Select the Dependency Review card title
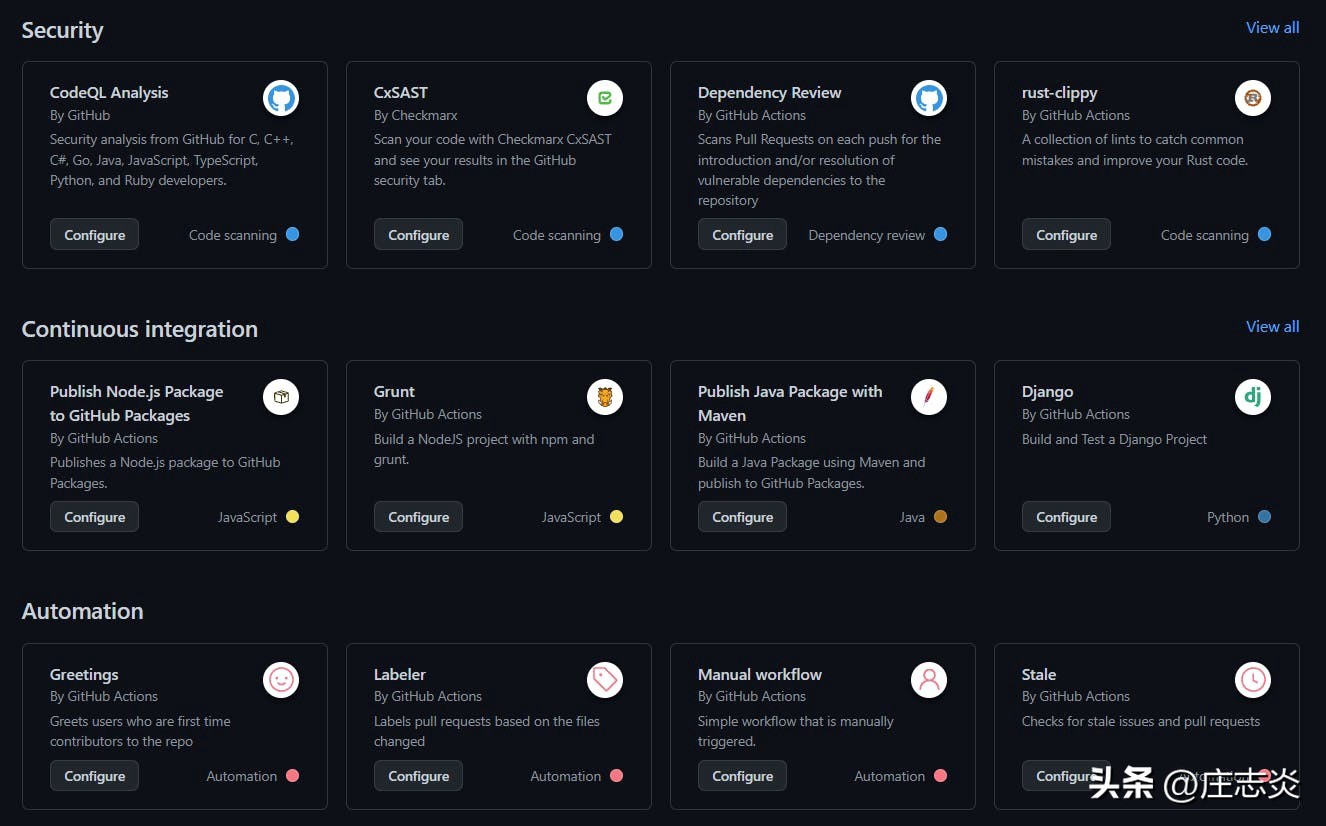Screen dimensions: 1326x826 (x=769, y=93)
